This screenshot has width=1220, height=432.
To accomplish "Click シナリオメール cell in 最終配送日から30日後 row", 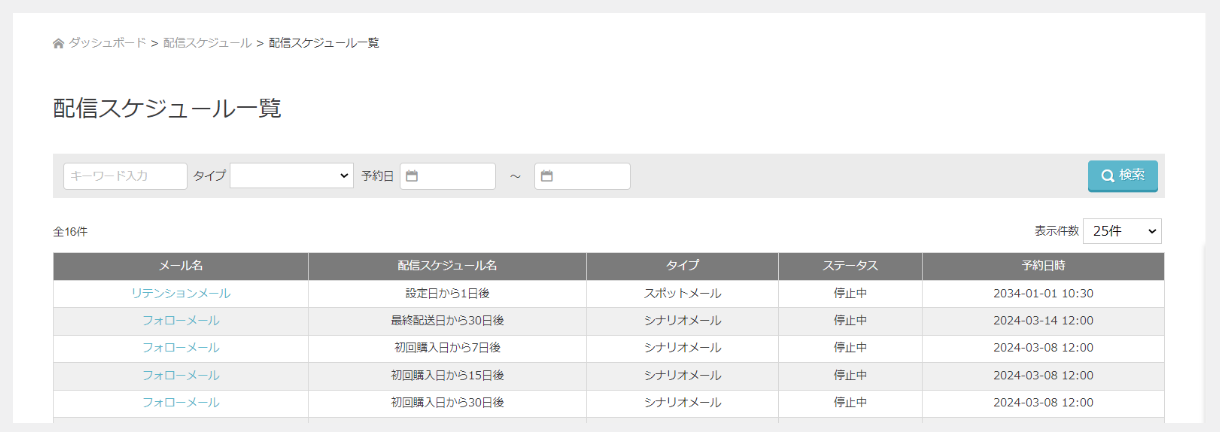I will click(682, 321).
